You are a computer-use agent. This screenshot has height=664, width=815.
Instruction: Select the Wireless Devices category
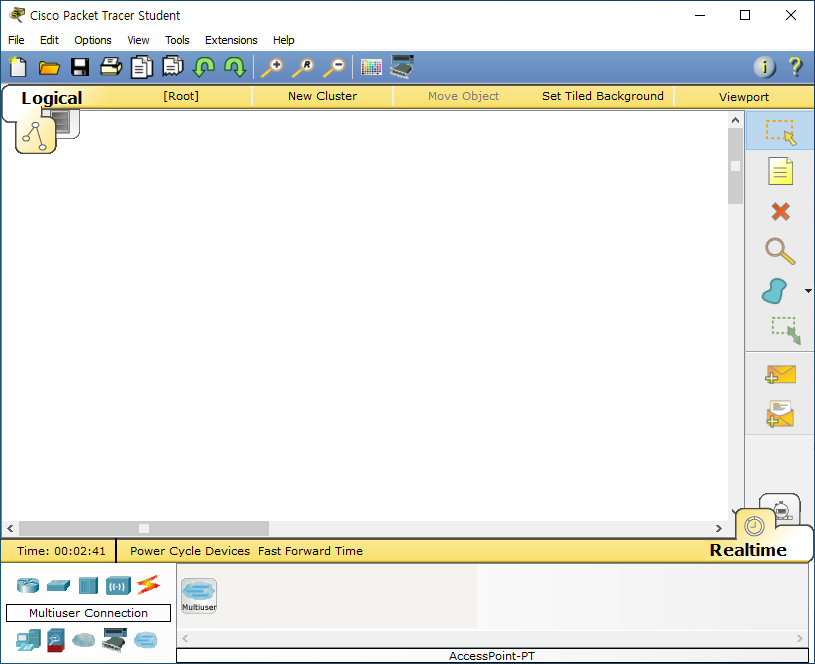click(118, 586)
